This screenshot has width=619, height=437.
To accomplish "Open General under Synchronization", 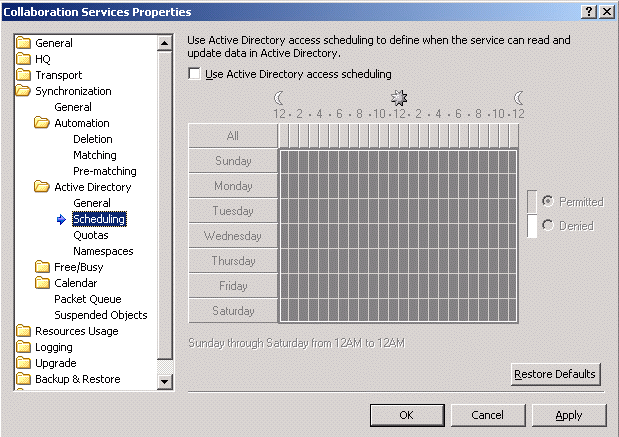I will (73, 107).
